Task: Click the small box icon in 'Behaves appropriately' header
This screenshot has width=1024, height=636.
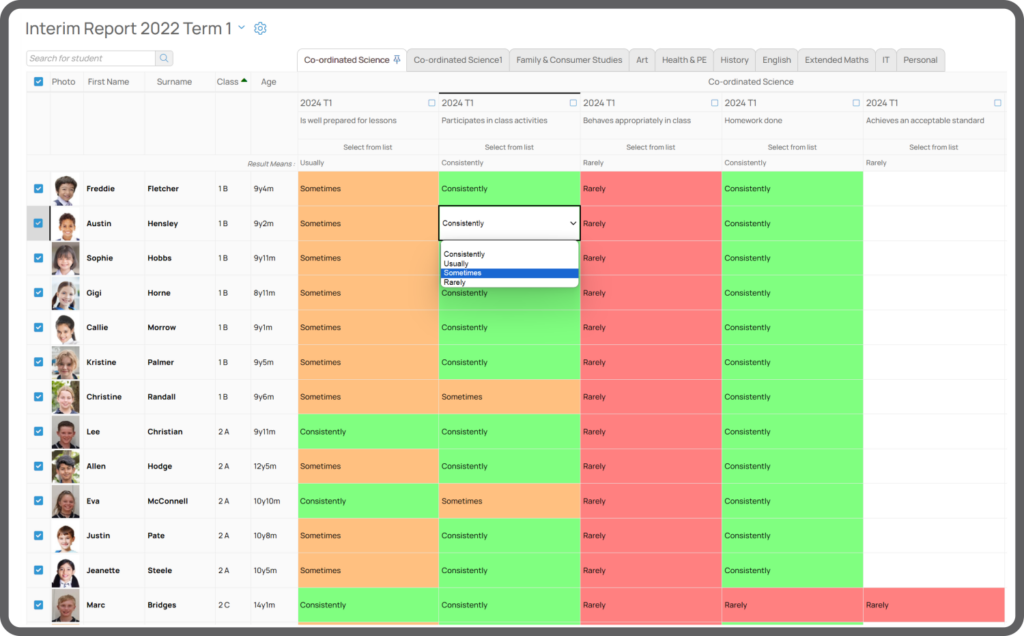Action: pyautogui.click(x=715, y=103)
